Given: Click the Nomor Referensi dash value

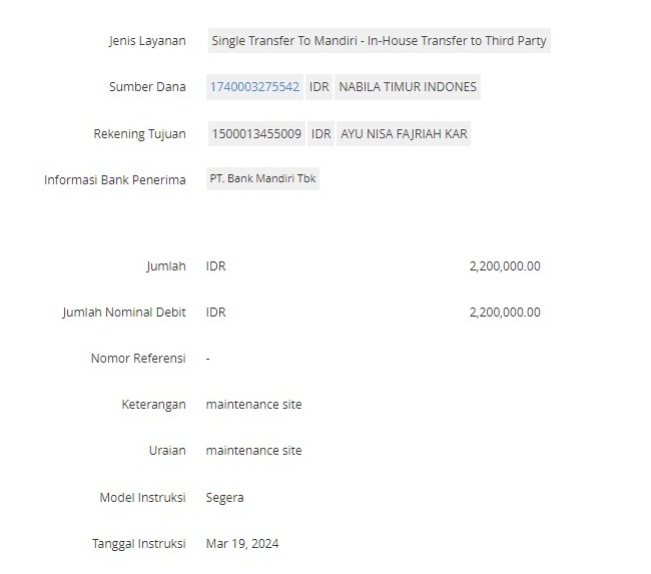Looking at the screenshot, I should (x=208, y=359).
